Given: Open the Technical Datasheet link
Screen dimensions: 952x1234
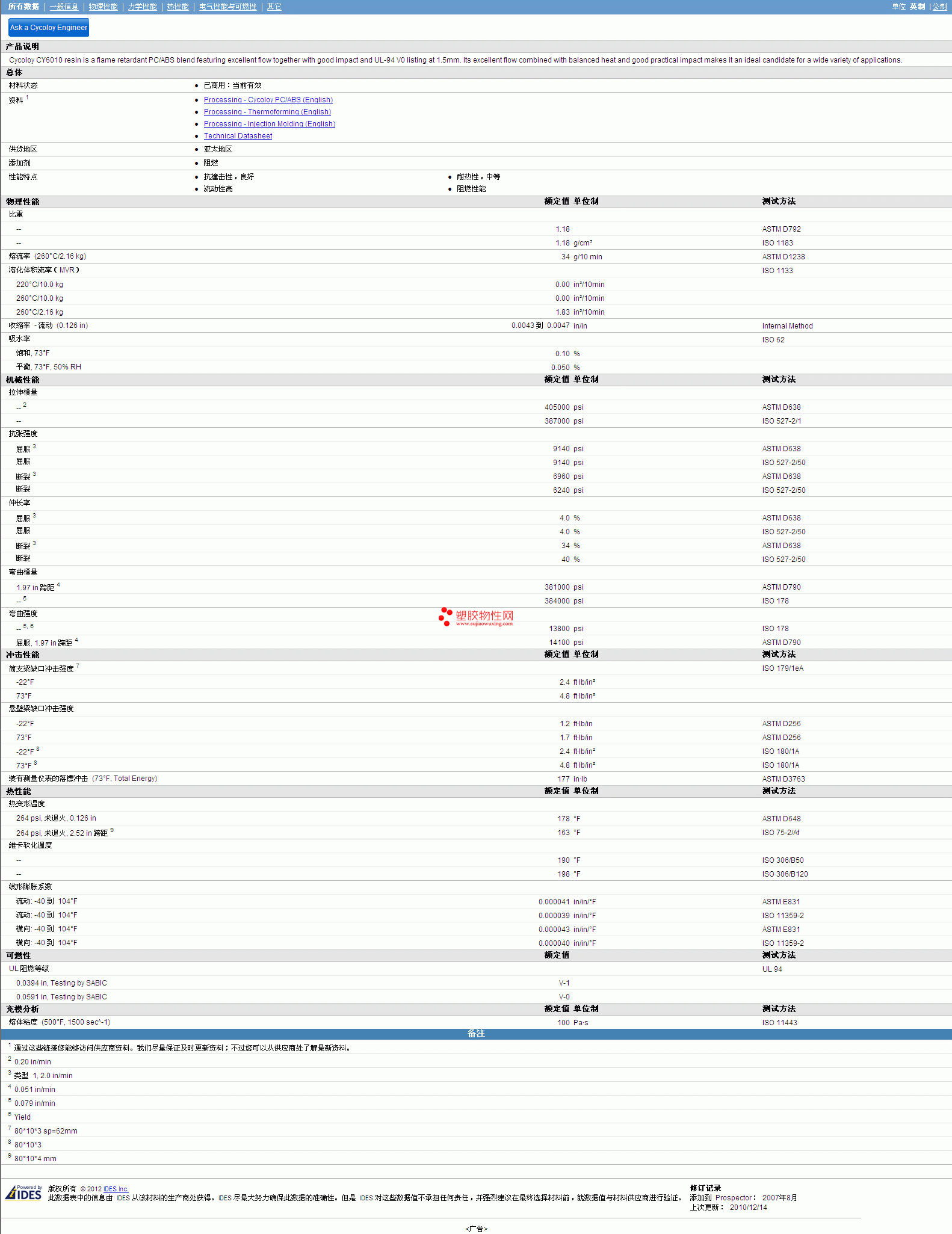Looking at the screenshot, I should pos(238,136).
